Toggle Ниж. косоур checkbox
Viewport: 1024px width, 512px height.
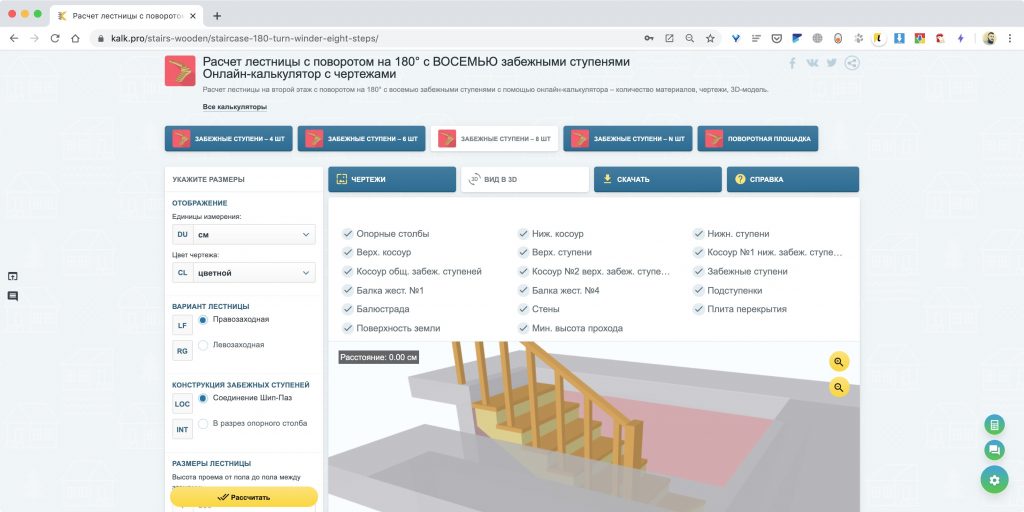(523, 234)
